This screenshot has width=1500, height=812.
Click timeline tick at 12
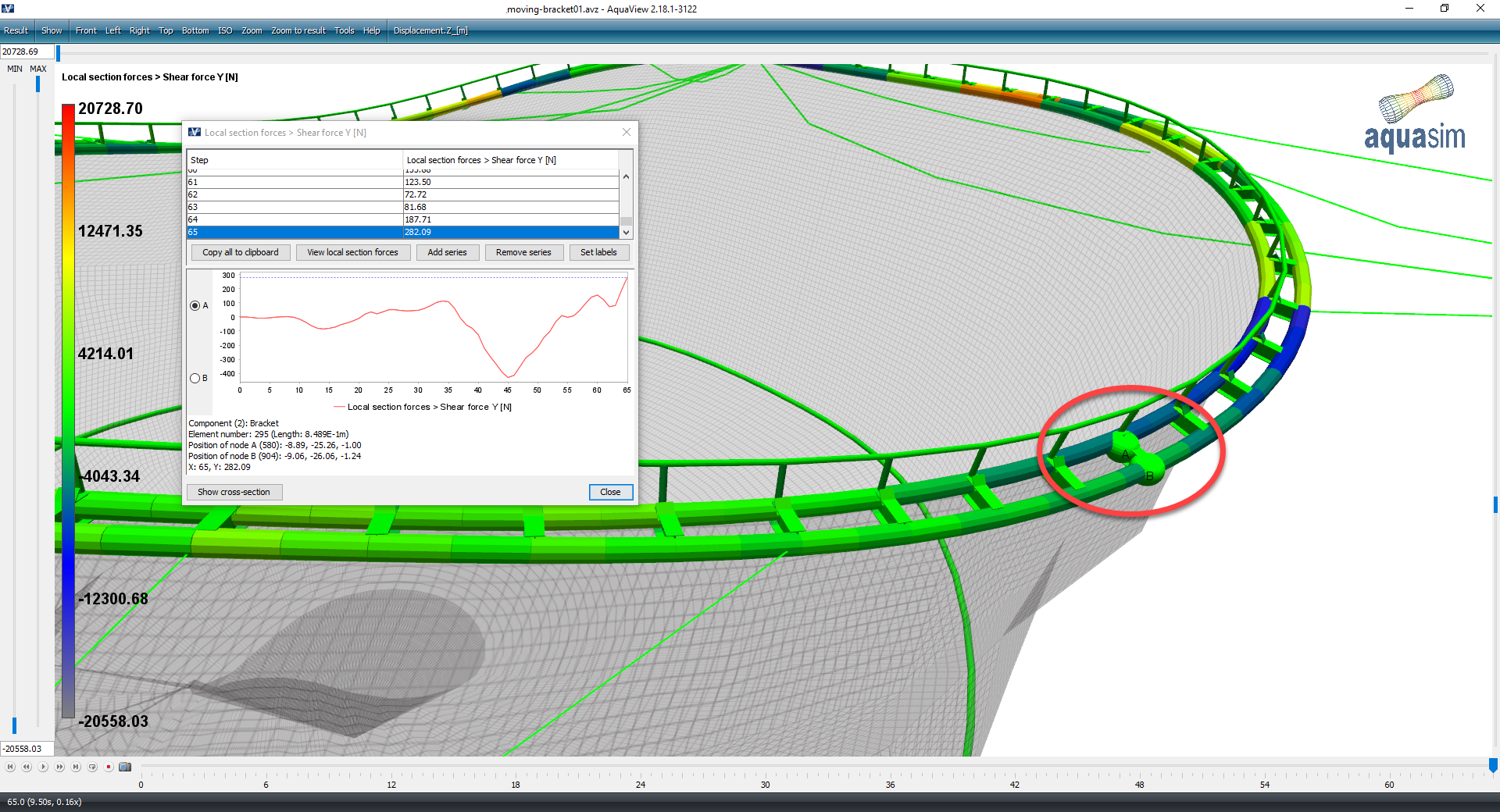(x=391, y=785)
